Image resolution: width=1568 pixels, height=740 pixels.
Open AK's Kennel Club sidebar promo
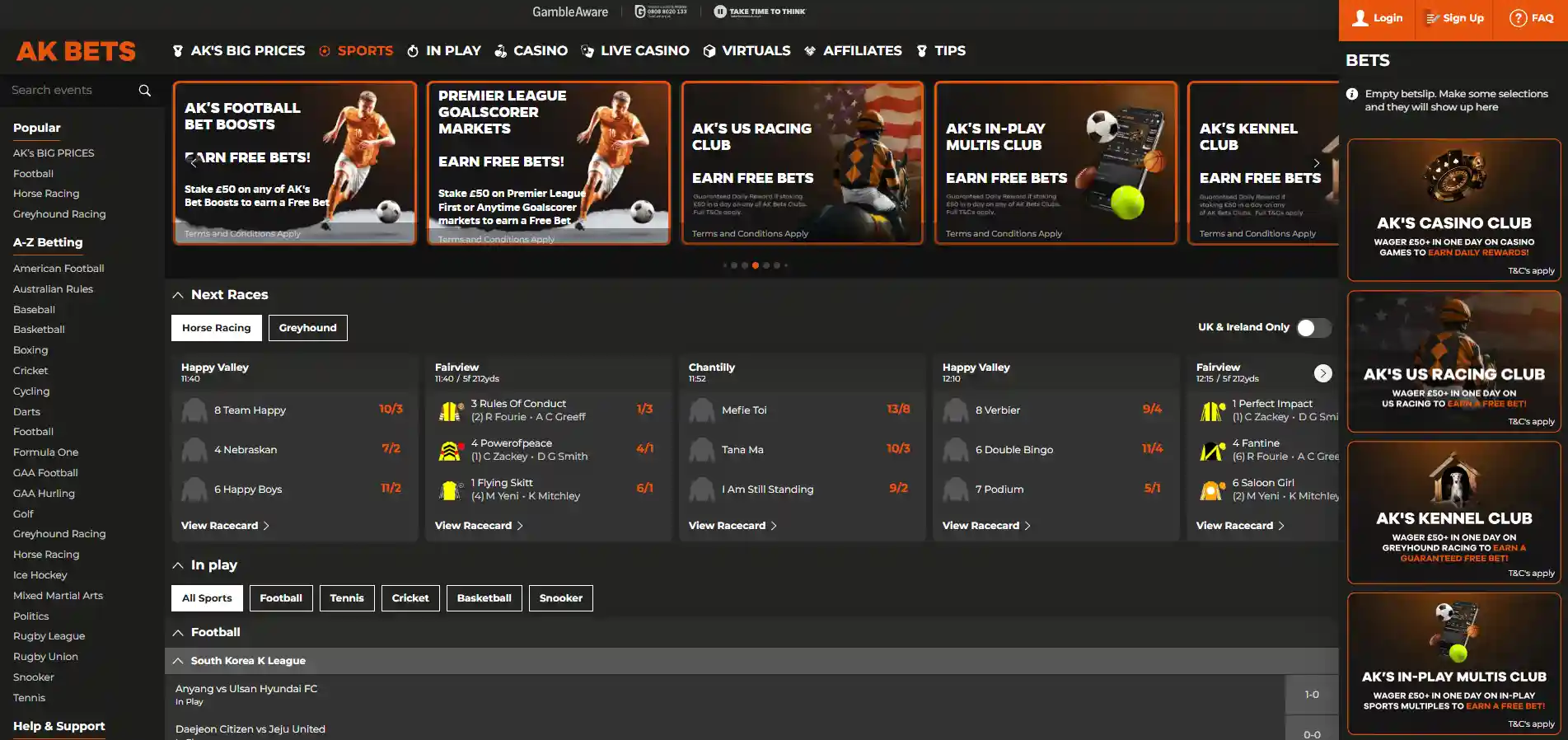pyautogui.click(x=1454, y=513)
